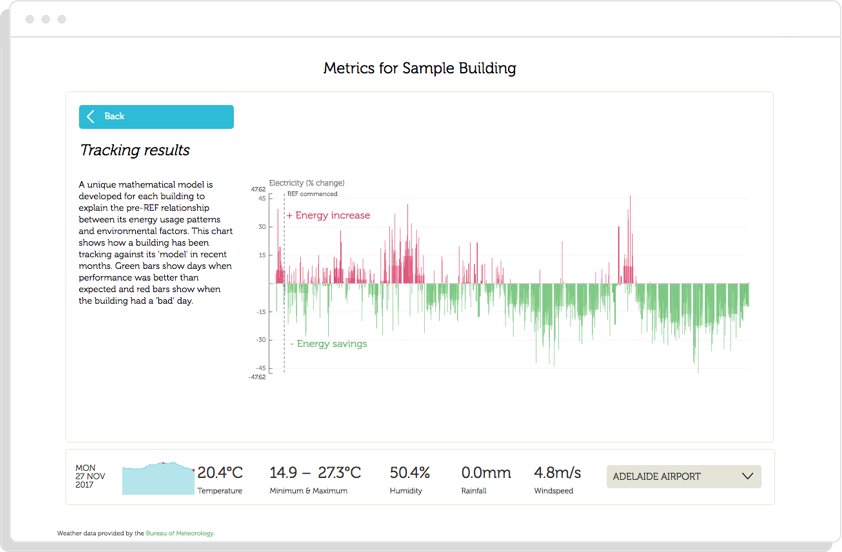The width and height of the screenshot is (842, 552).
Task: Click the Back button
Action: (156, 117)
